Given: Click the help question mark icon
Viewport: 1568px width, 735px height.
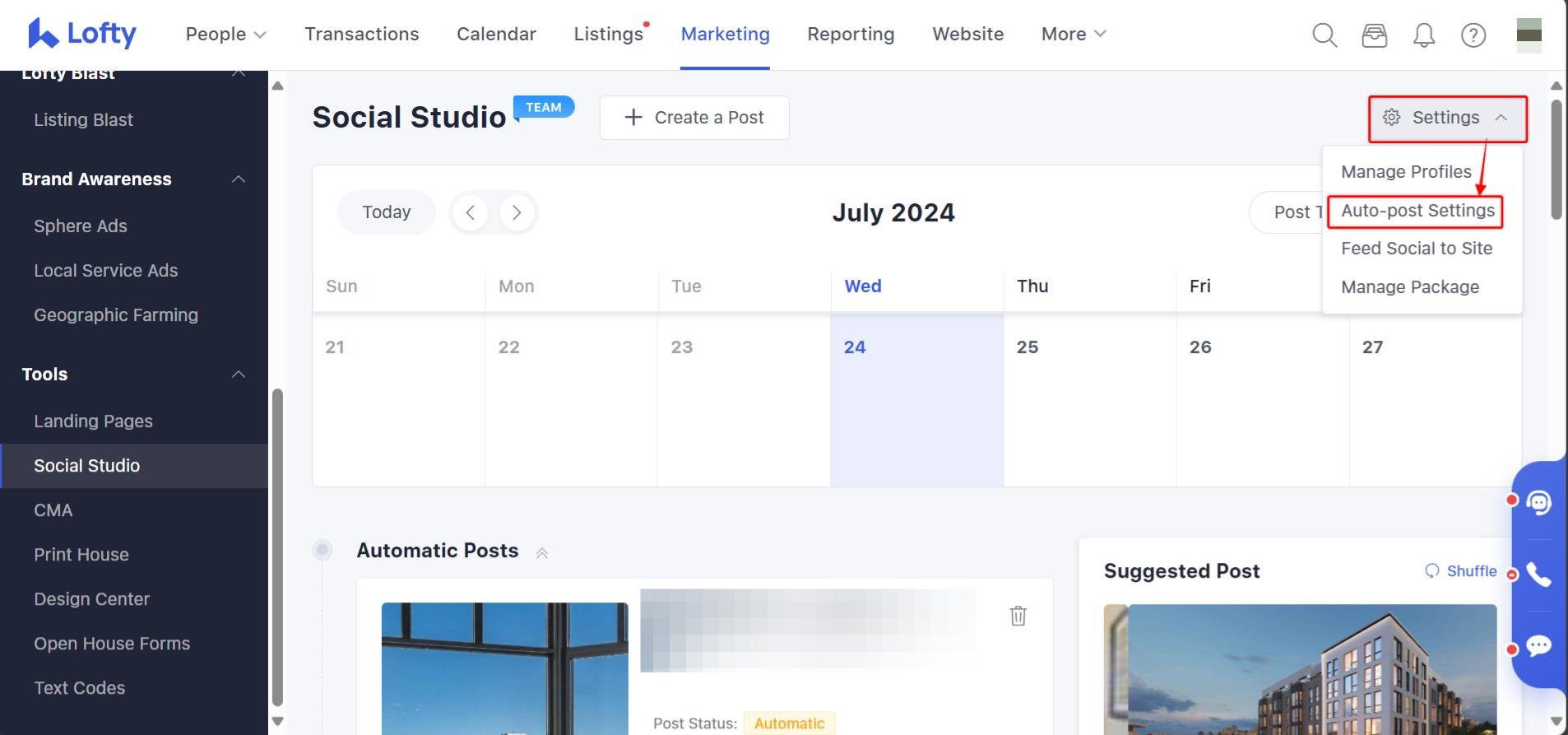Looking at the screenshot, I should coord(1473,35).
